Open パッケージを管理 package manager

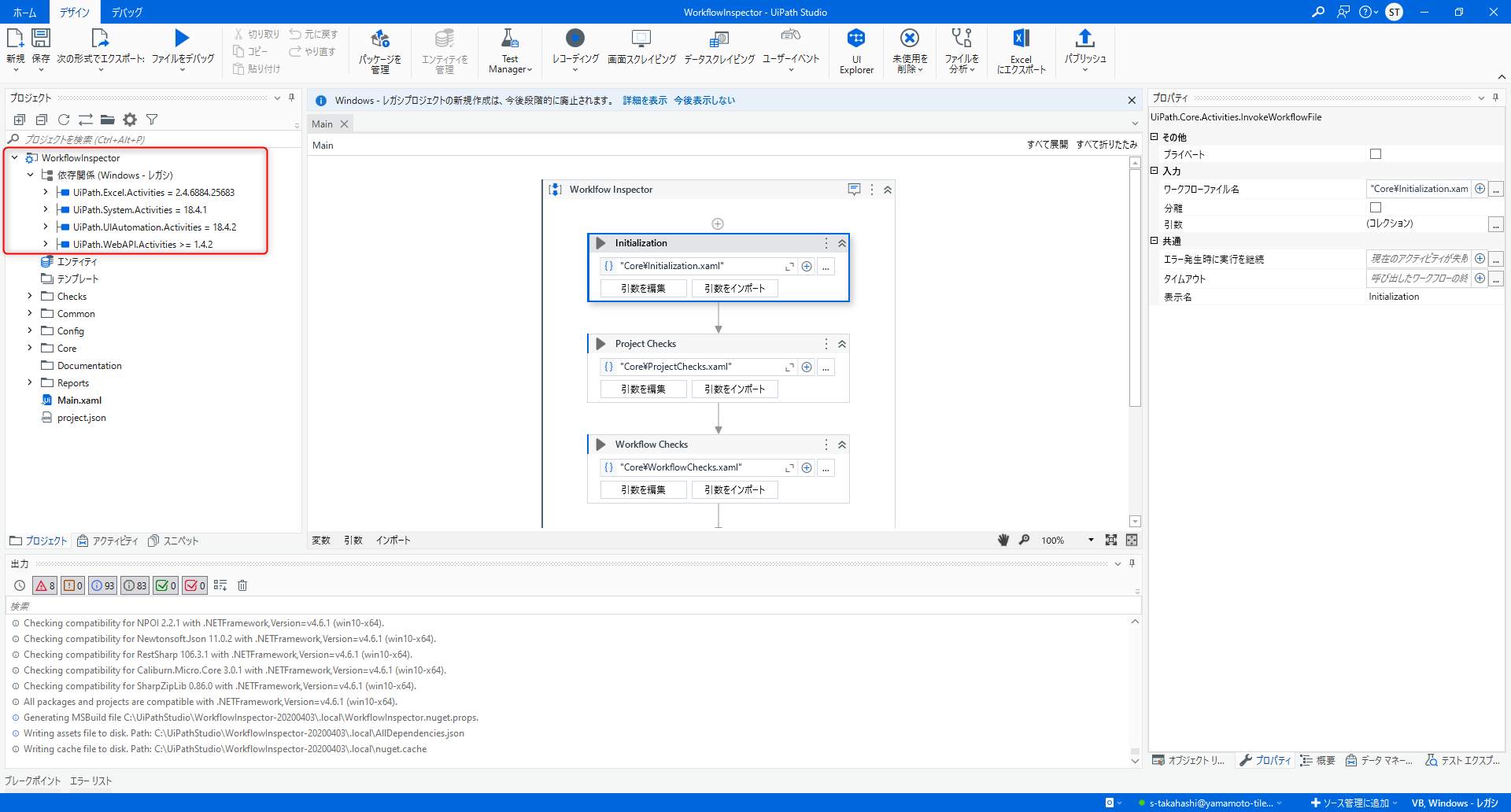tap(380, 50)
